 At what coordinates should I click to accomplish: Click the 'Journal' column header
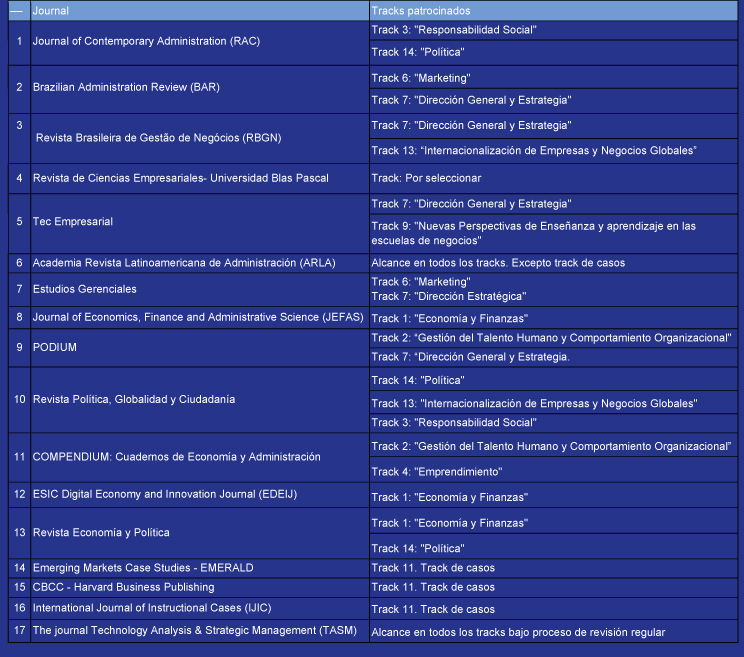point(200,10)
